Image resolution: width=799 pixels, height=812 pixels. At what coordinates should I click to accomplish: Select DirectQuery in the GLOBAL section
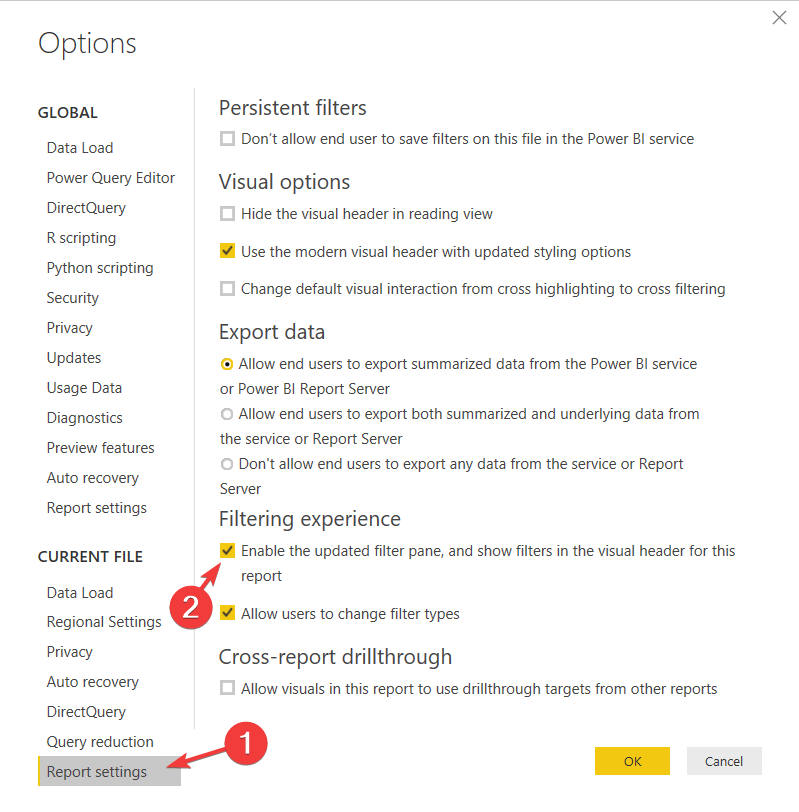84,207
